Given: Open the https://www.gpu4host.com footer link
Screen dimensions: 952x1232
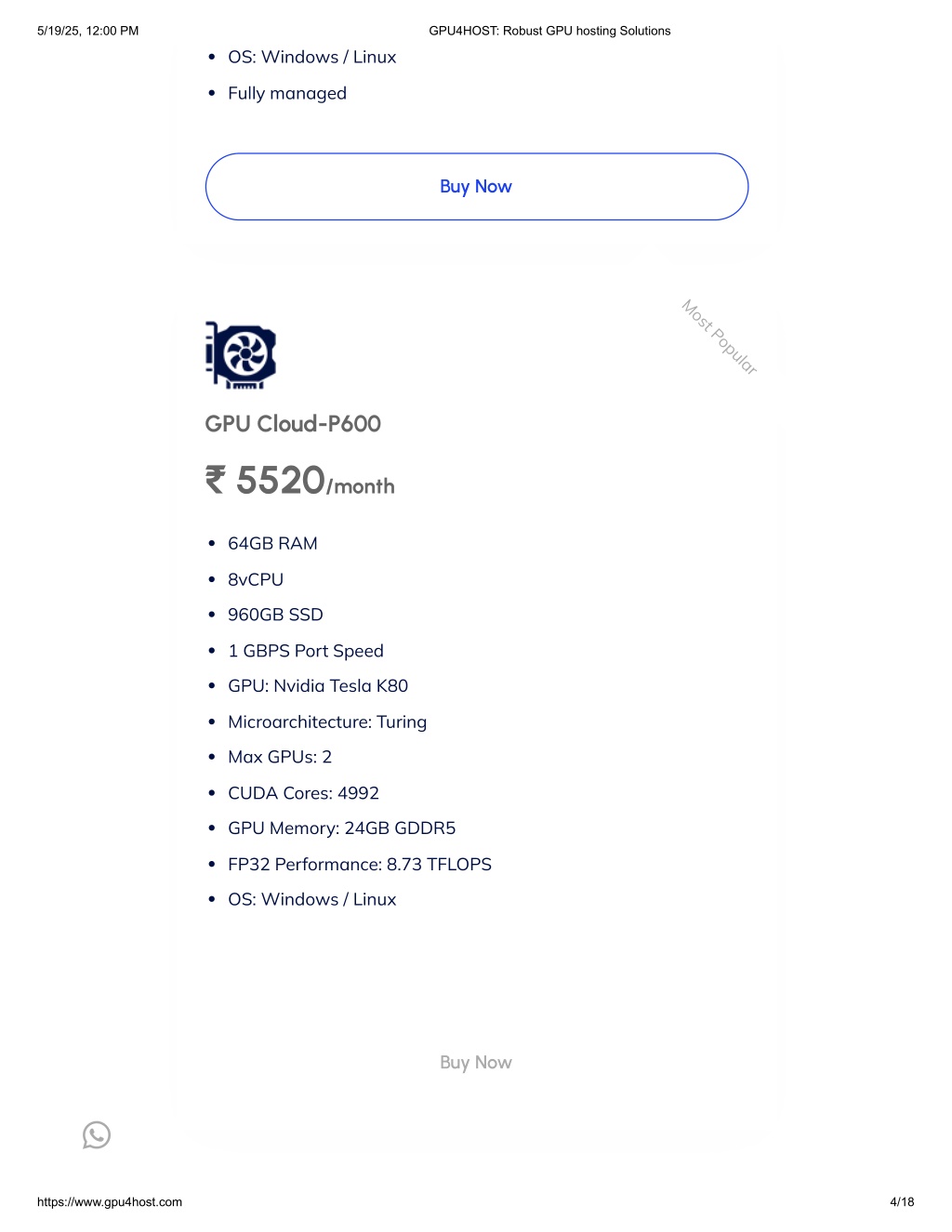Looking at the screenshot, I should click(x=110, y=1201).
